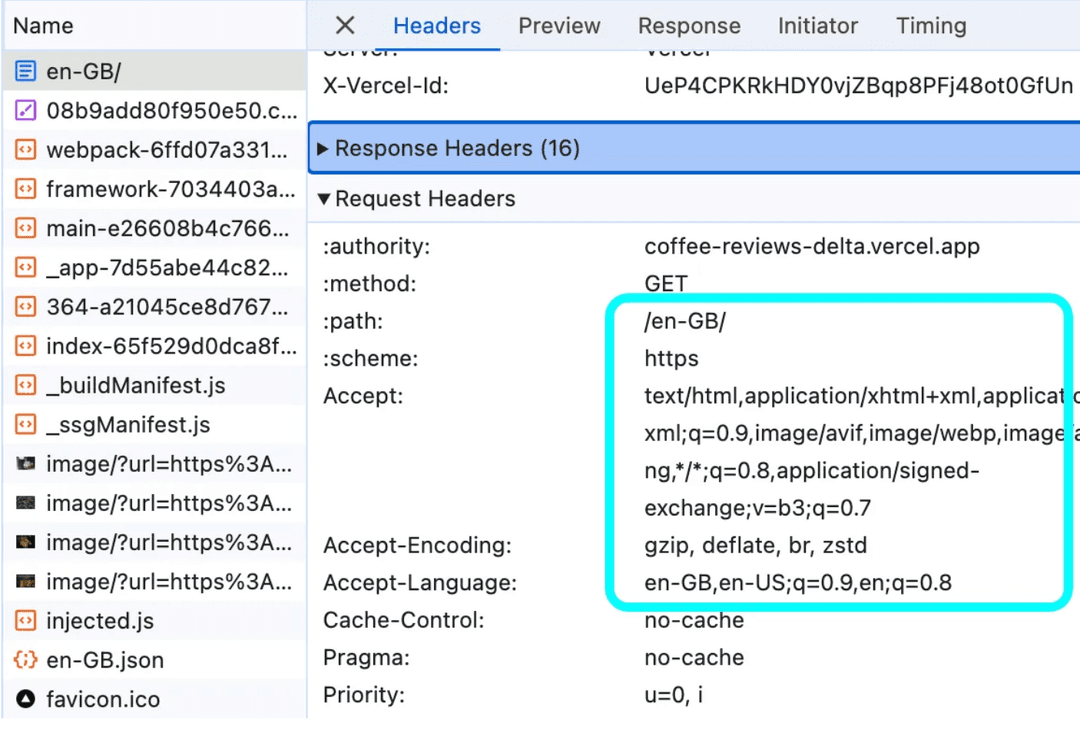Click the image icon on the first image request
The width and height of the screenshot is (1080, 730).
(x=26, y=464)
